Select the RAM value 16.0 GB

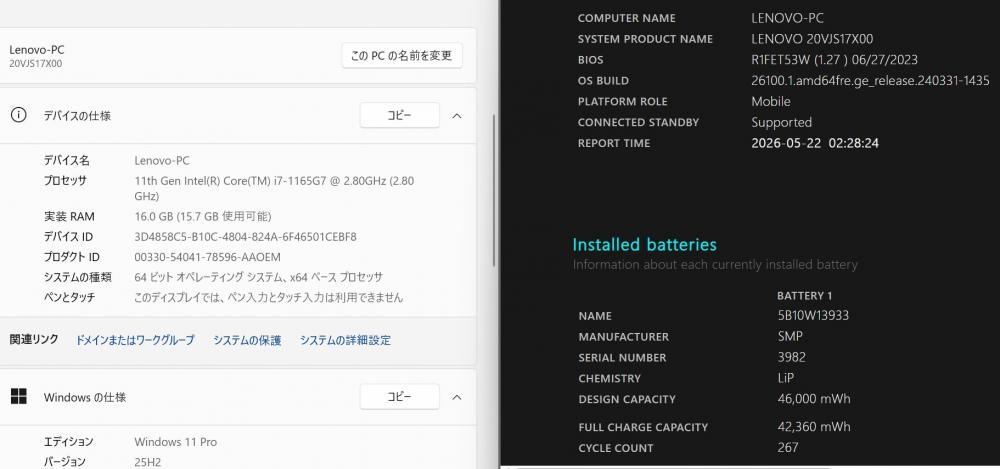pos(203,217)
